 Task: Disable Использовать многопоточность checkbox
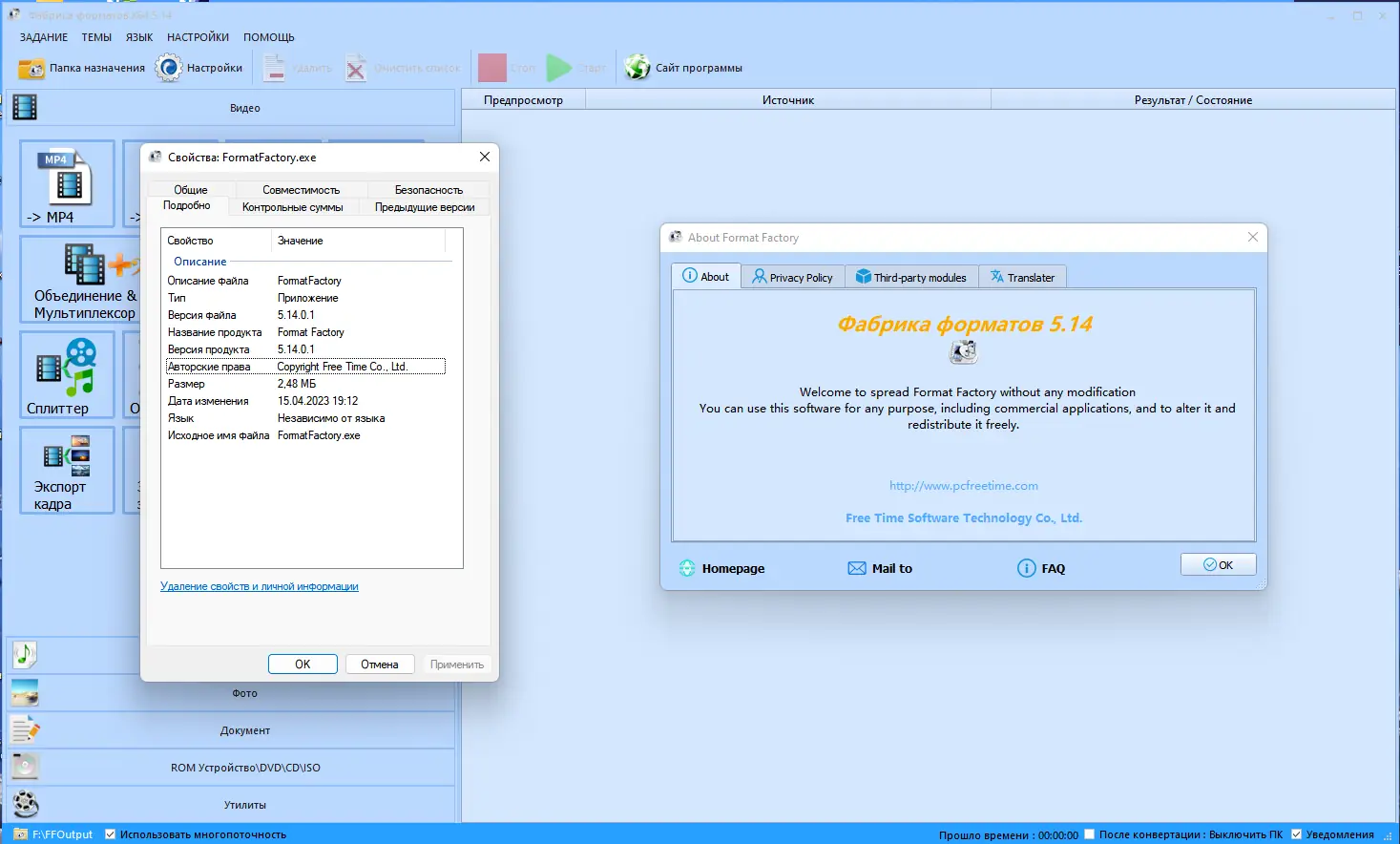pyautogui.click(x=111, y=833)
